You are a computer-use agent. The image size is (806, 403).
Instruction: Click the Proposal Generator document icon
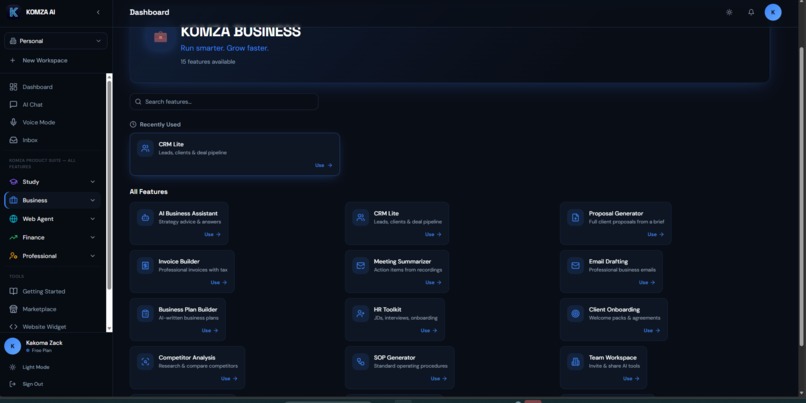pyautogui.click(x=576, y=217)
